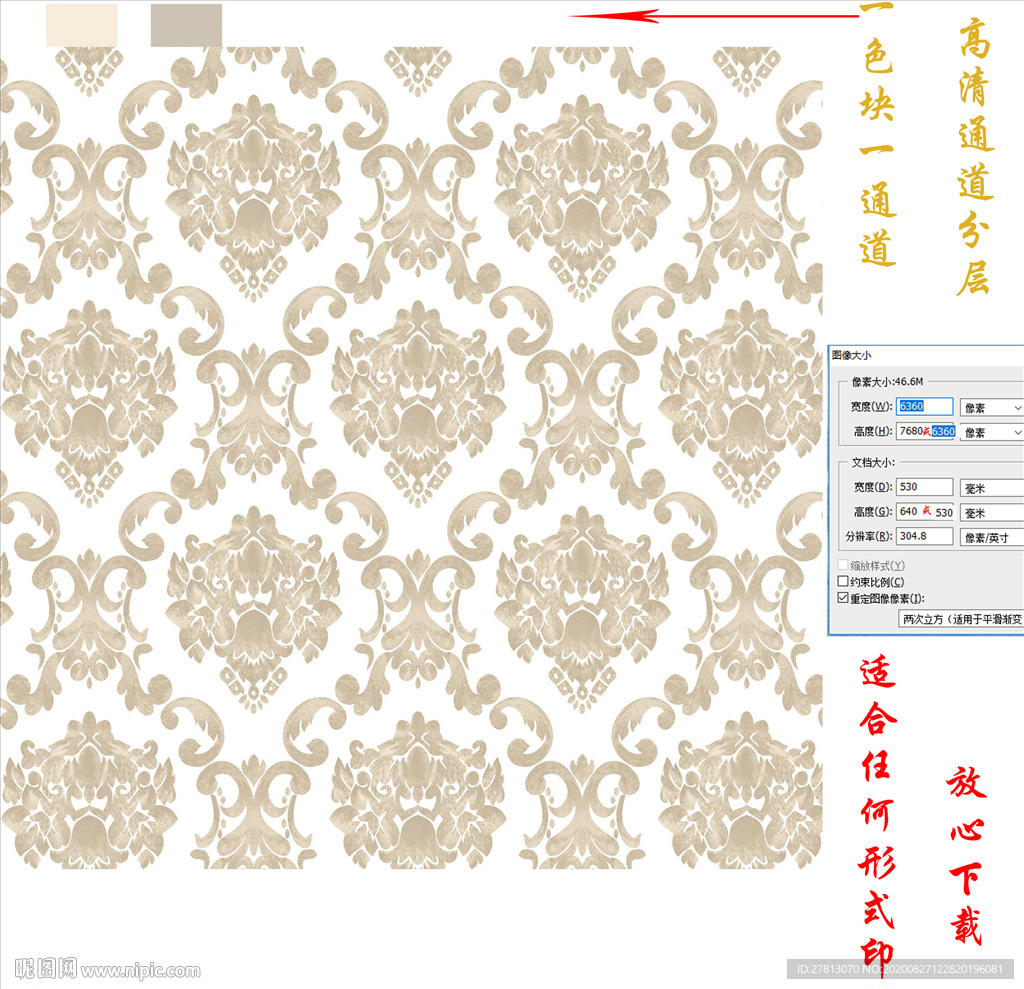Click the 分辨率(R) label

(x=869, y=536)
